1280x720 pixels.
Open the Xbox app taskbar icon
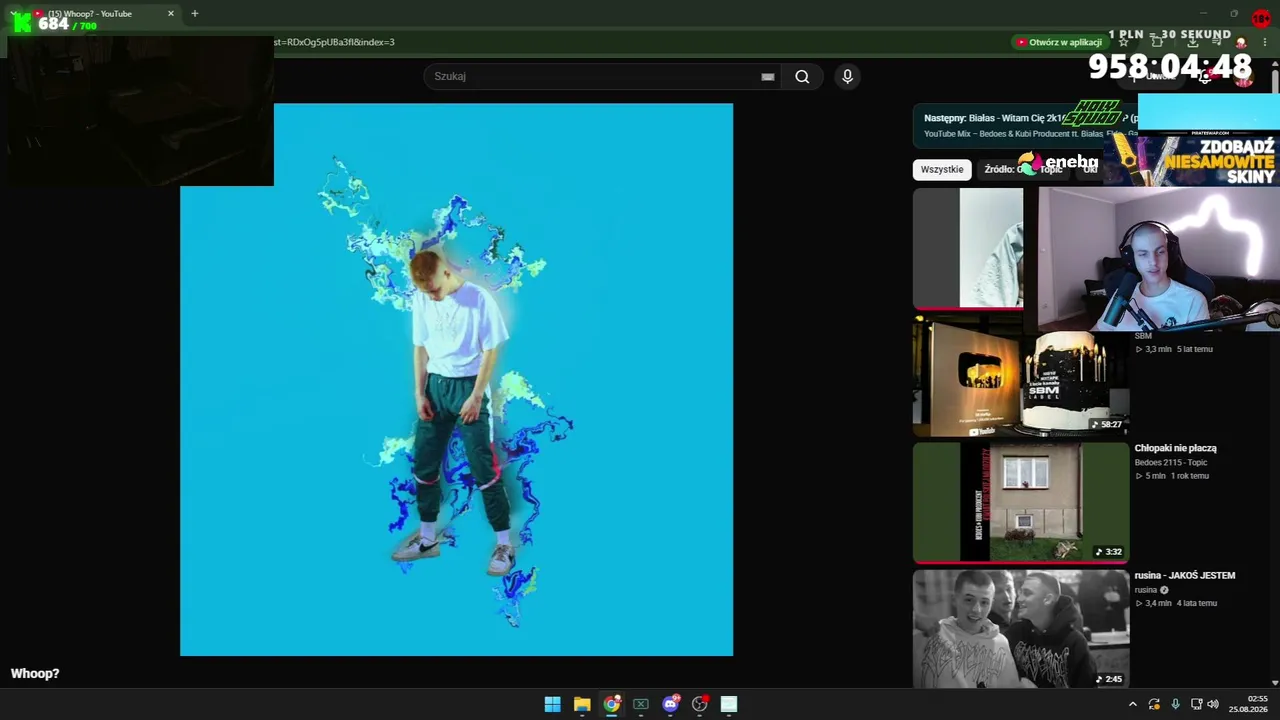tap(641, 704)
